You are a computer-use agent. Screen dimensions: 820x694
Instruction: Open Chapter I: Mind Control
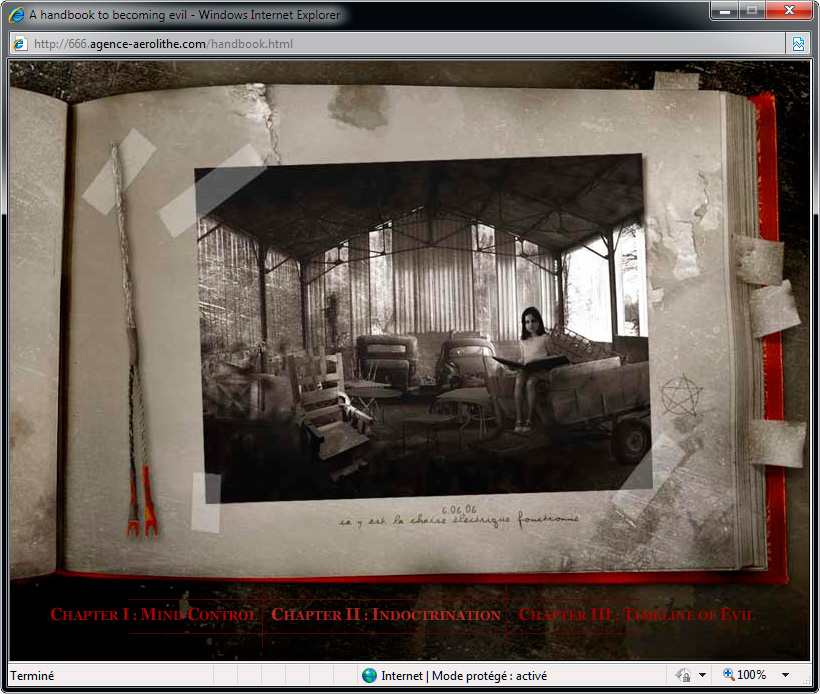click(x=153, y=615)
